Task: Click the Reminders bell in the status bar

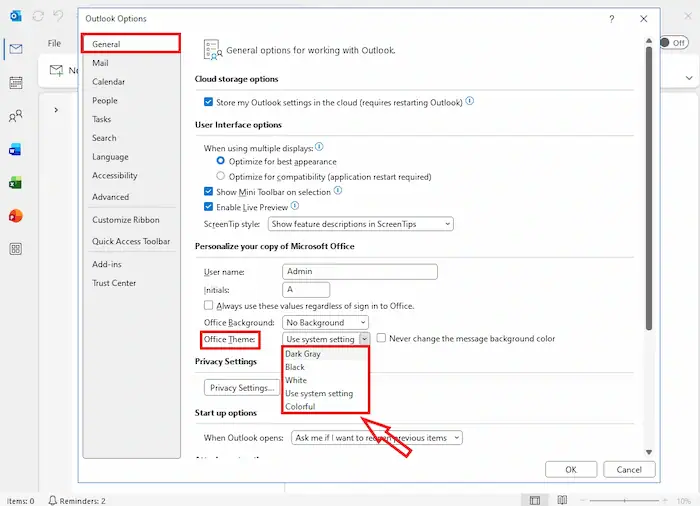Action: pyautogui.click(x=53, y=500)
